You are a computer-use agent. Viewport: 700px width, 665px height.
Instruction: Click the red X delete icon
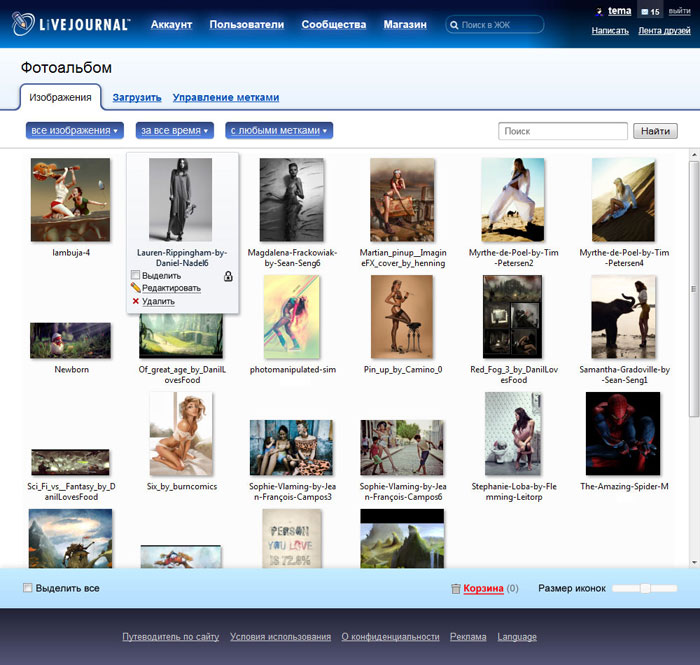(x=136, y=301)
